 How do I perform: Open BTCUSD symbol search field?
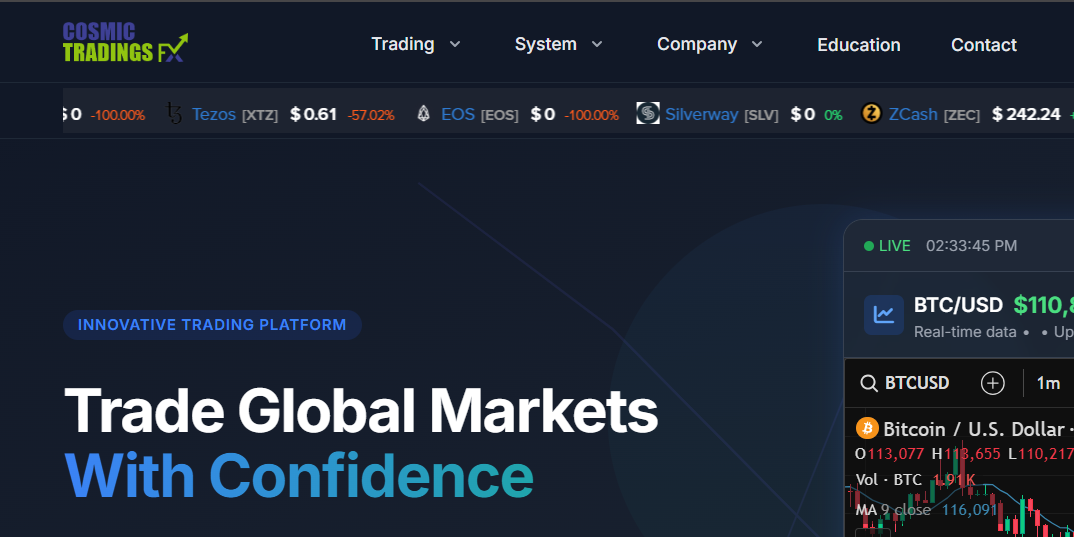coord(905,383)
